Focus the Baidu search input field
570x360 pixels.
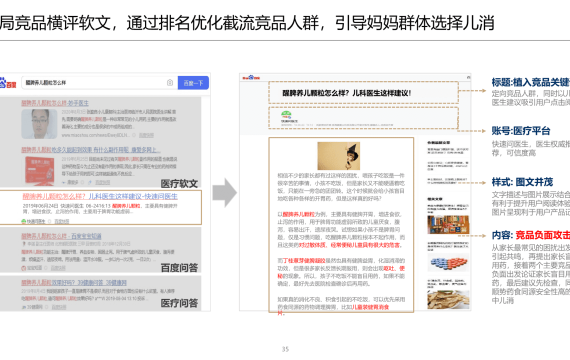coord(99,83)
